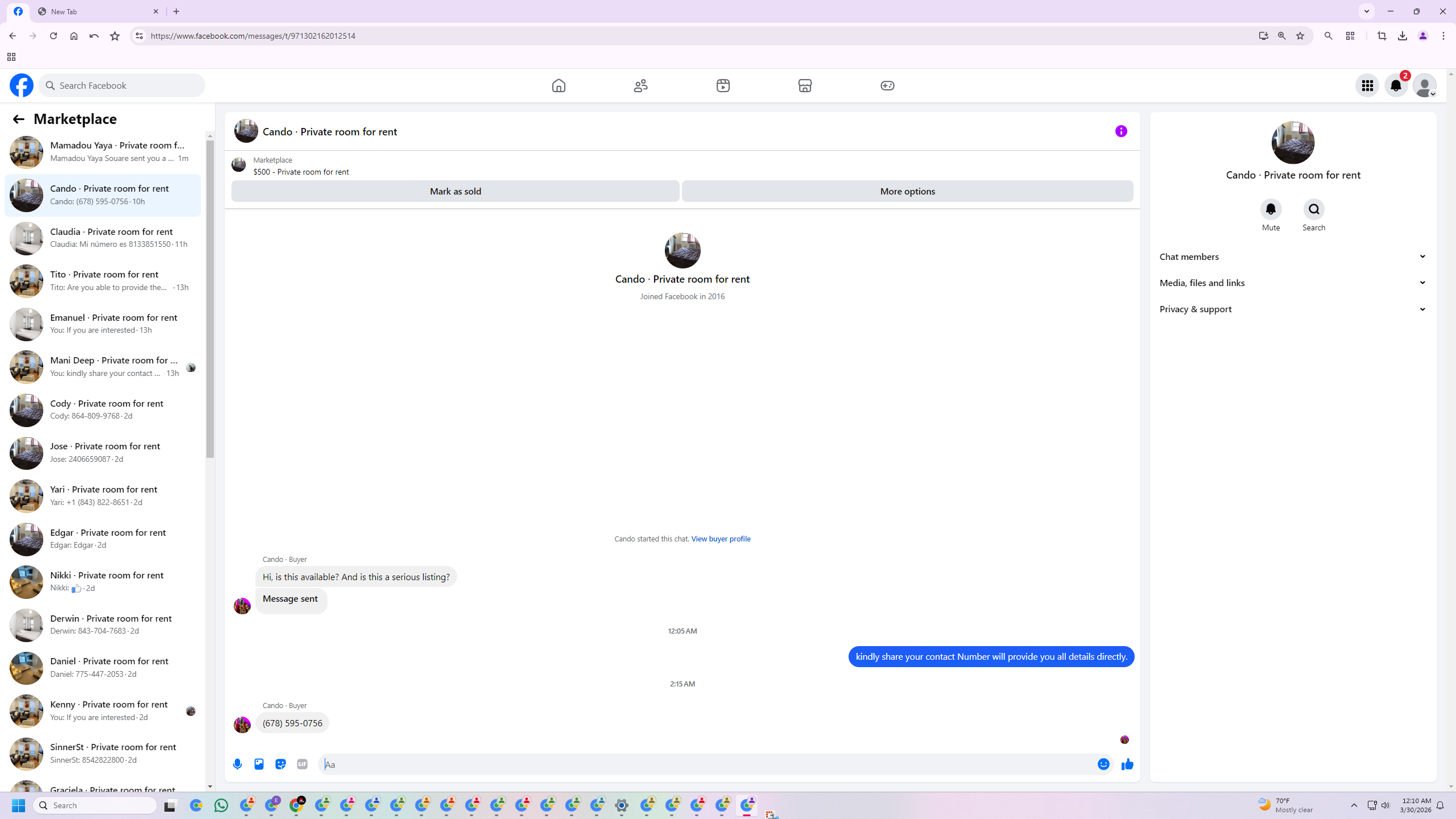Open the Windows Start menu
The image size is (1456, 819).
point(18,805)
